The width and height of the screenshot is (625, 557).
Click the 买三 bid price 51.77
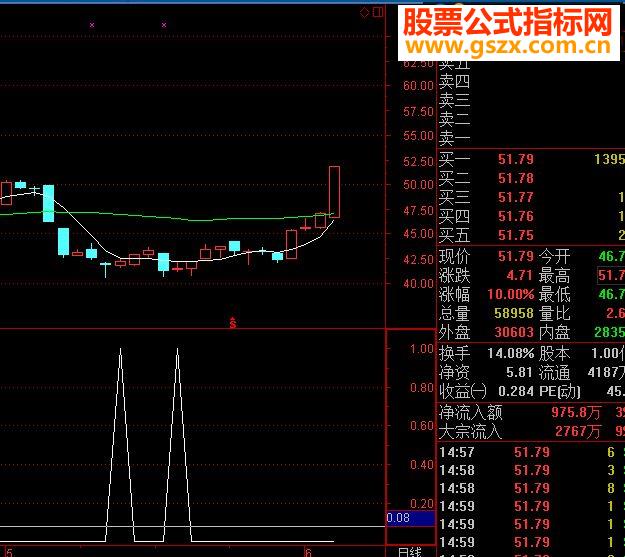pyautogui.click(x=516, y=197)
